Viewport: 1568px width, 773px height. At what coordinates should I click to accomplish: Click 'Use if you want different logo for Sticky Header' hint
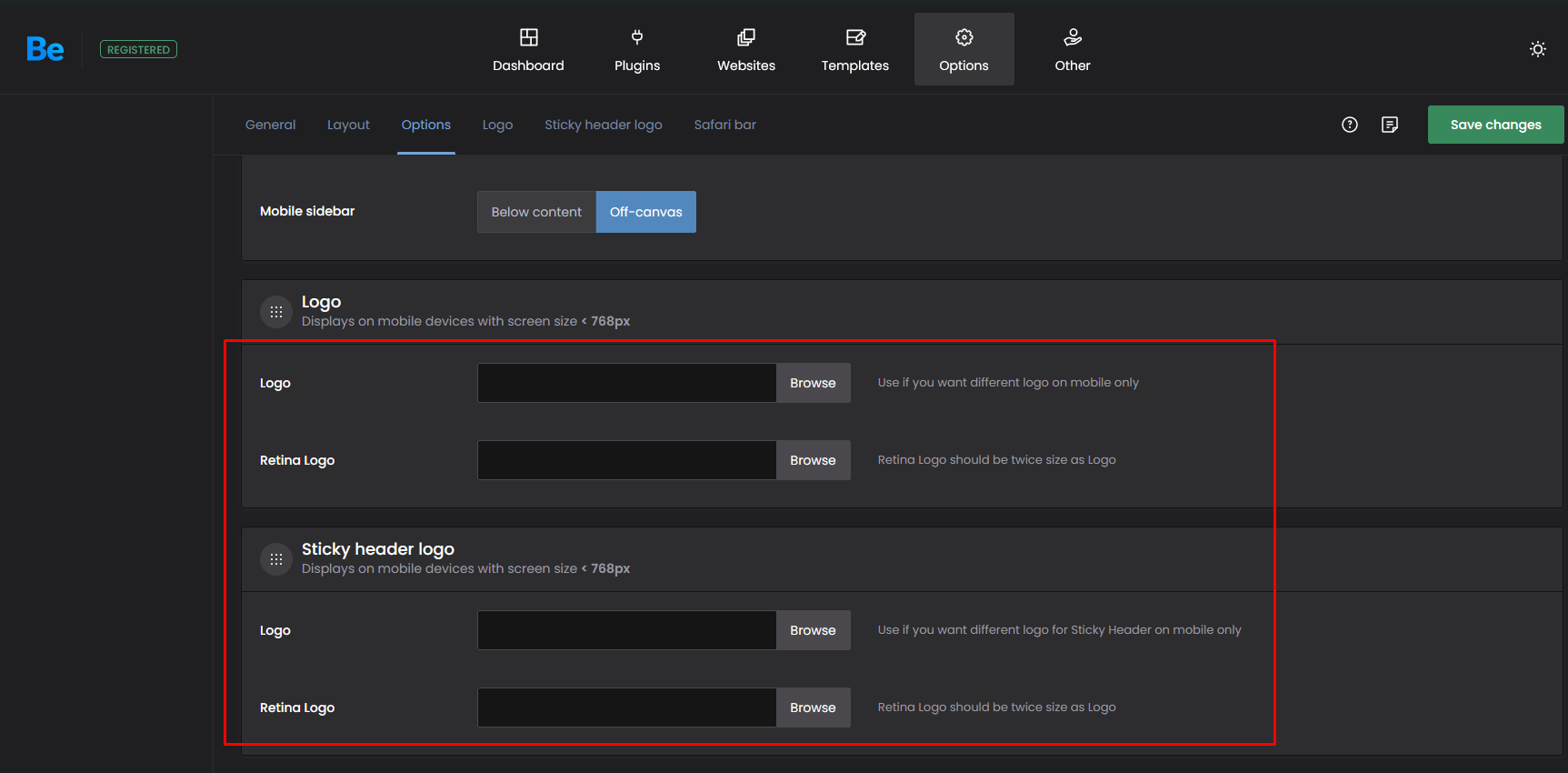[x=1059, y=630]
